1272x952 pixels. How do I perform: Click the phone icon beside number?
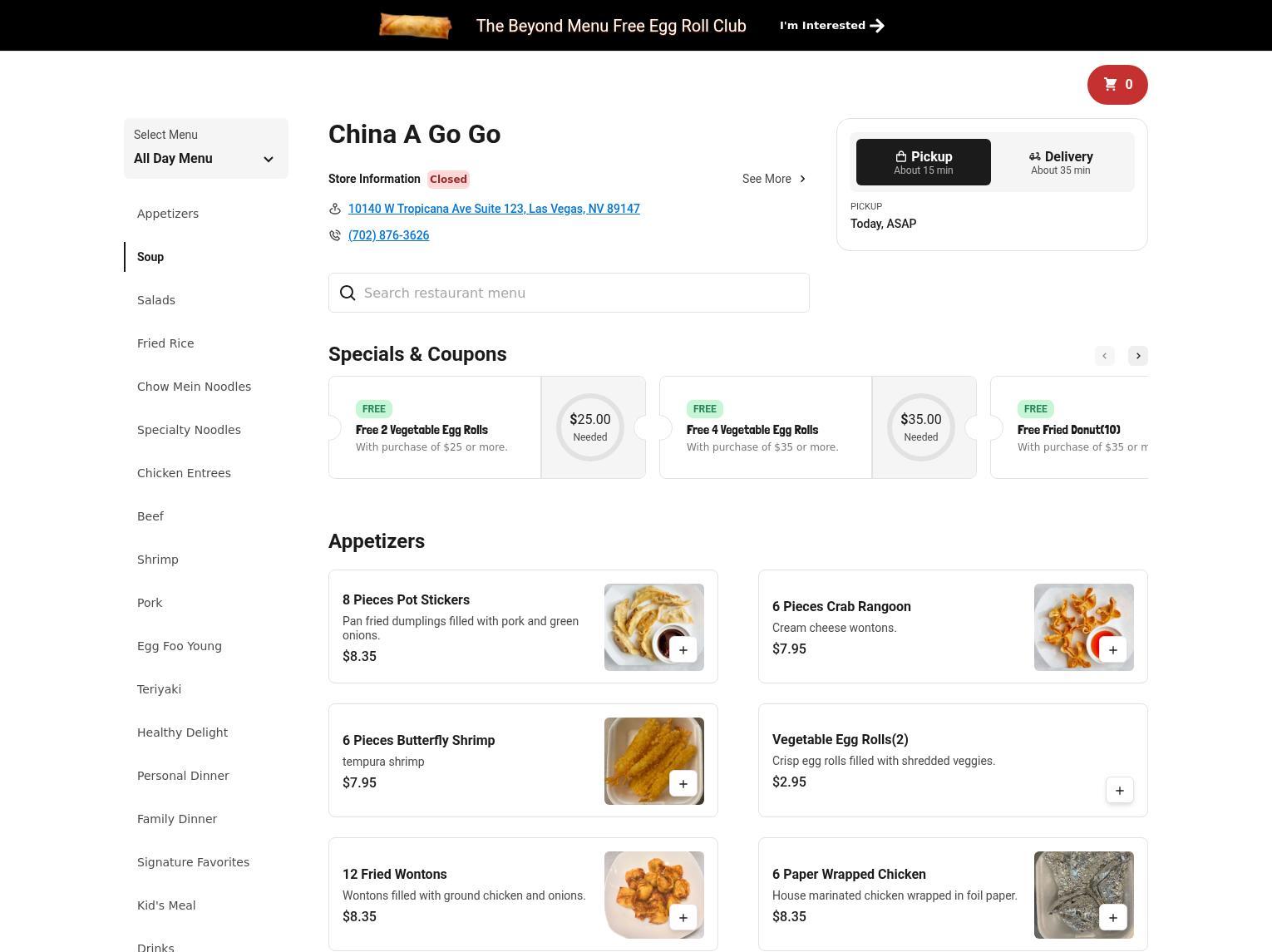coord(335,235)
